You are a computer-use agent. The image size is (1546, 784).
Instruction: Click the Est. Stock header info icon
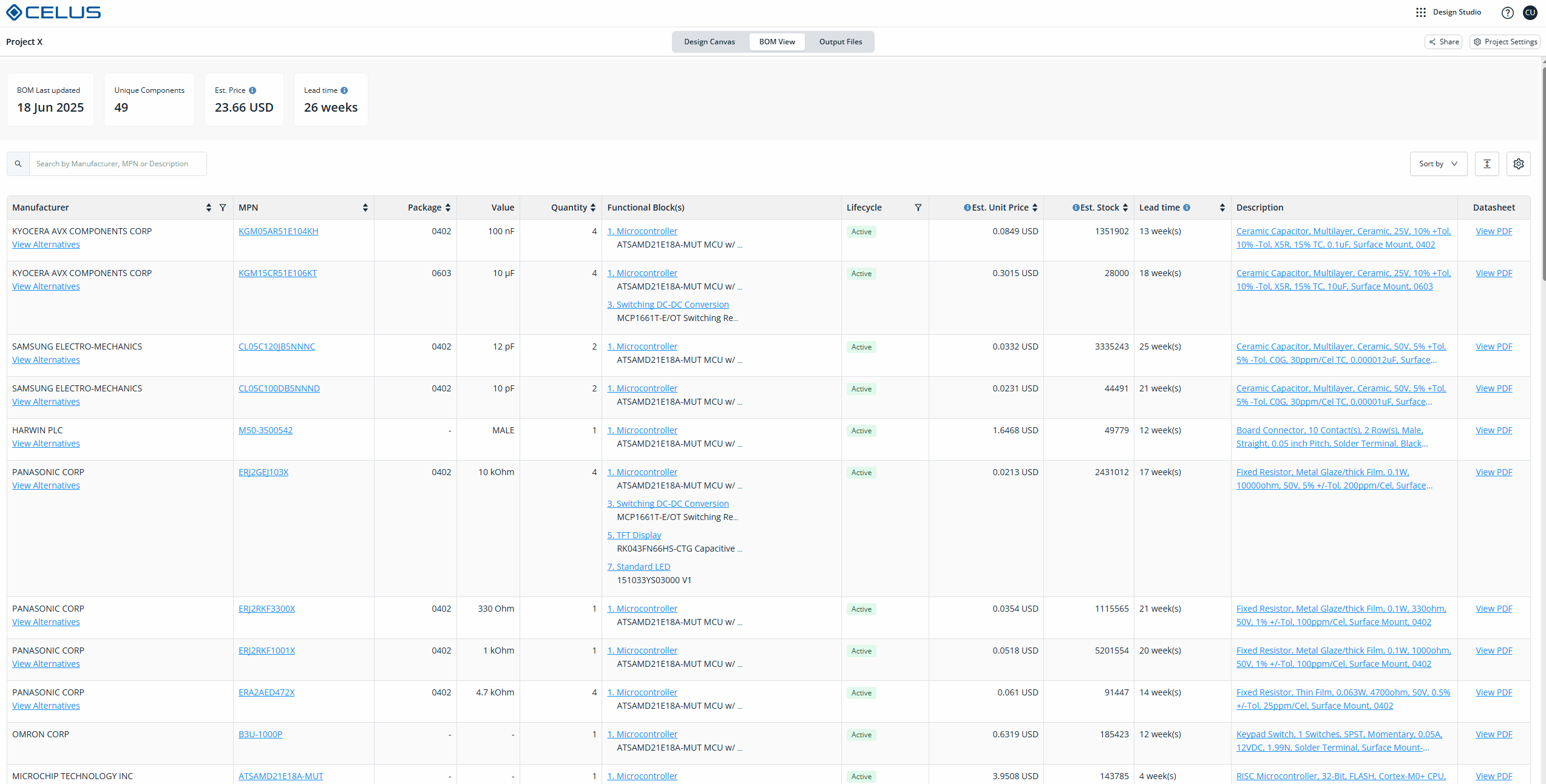[1076, 208]
